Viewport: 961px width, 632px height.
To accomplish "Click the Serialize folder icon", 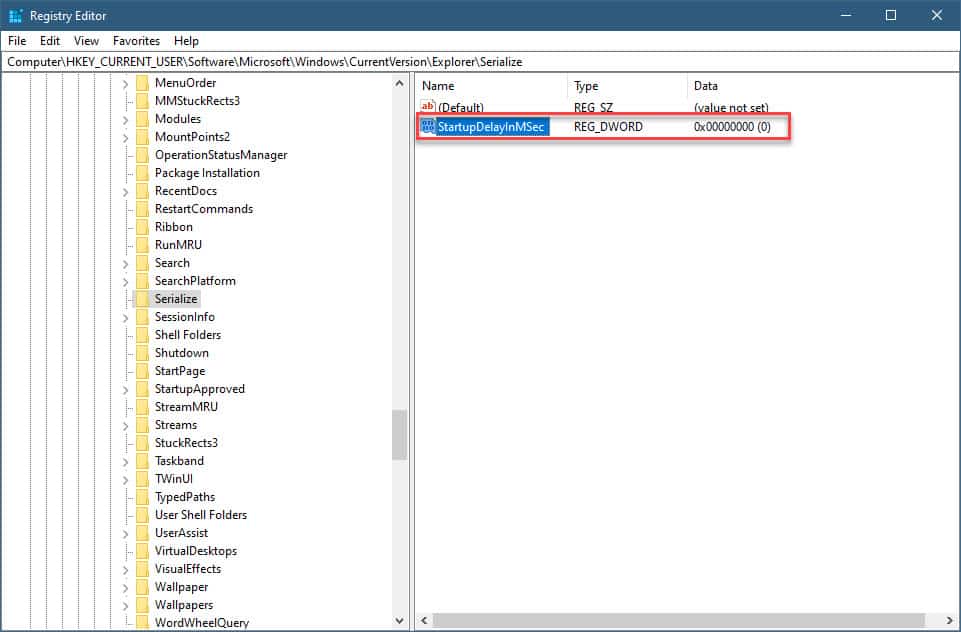I will (142, 299).
